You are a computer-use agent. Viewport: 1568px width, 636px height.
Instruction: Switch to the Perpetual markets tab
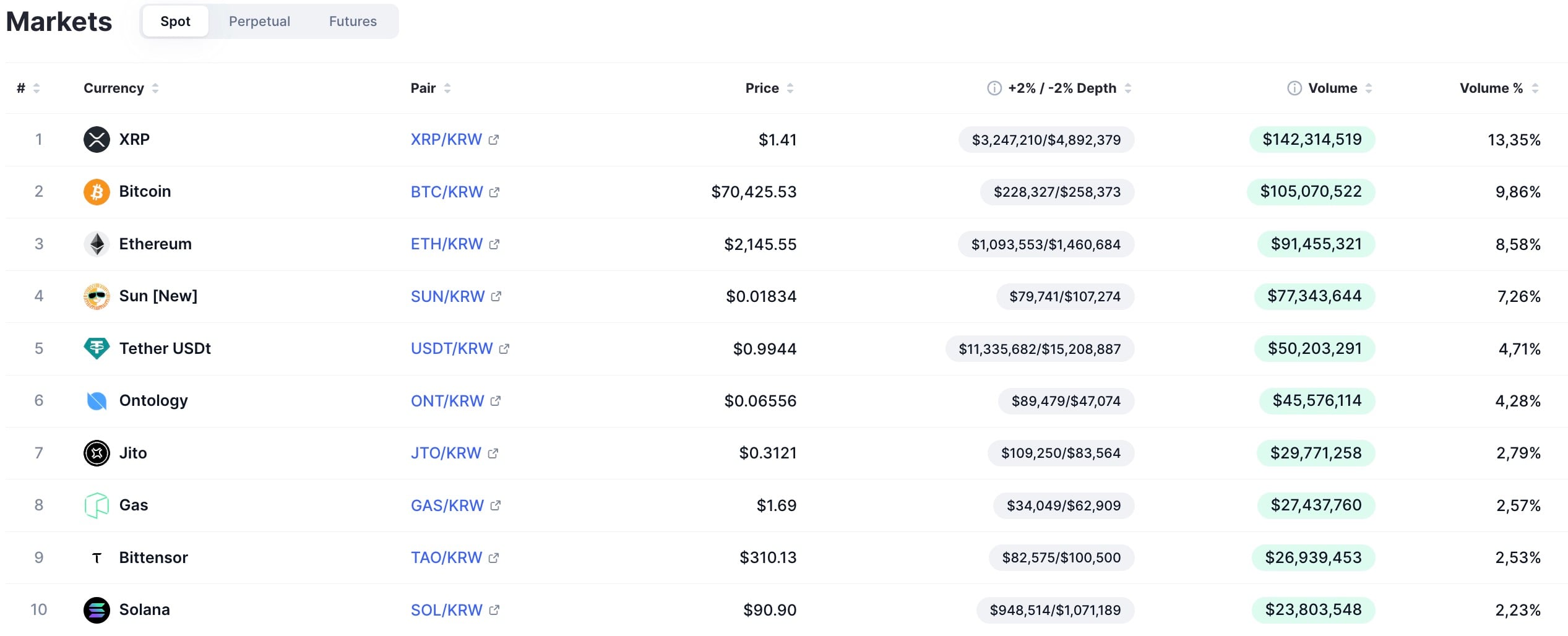click(x=259, y=22)
